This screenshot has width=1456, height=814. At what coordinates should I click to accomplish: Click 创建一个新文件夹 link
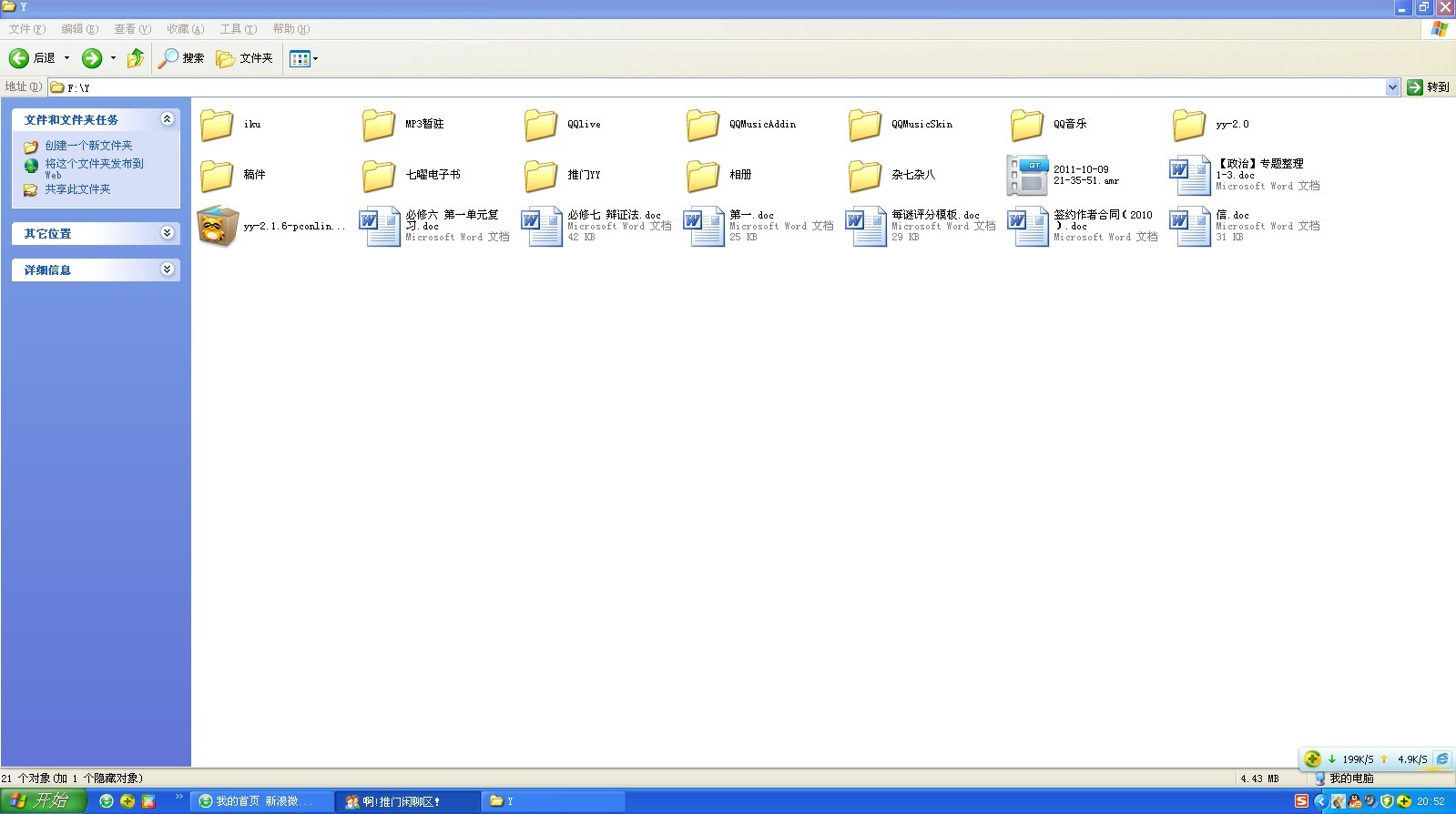pyautogui.click(x=88, y=146)
